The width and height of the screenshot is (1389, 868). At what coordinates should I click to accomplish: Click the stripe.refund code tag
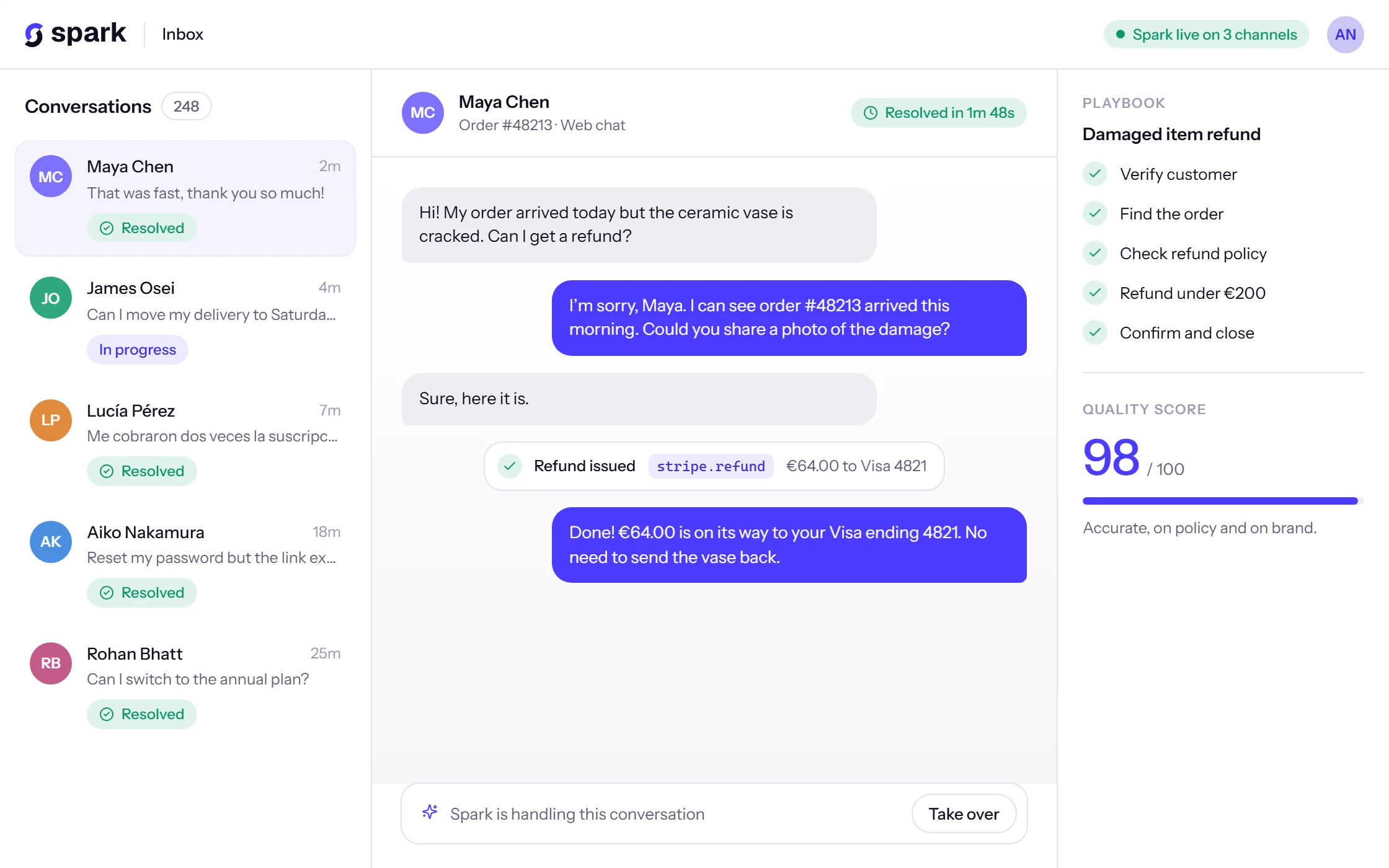(711, 466)
